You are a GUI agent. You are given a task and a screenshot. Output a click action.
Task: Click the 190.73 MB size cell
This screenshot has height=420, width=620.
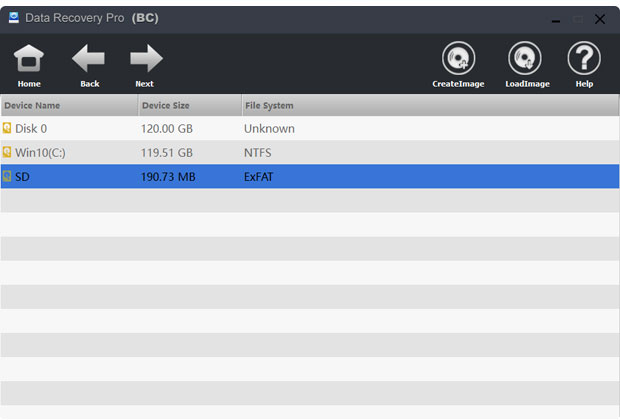tap(168, 177)
